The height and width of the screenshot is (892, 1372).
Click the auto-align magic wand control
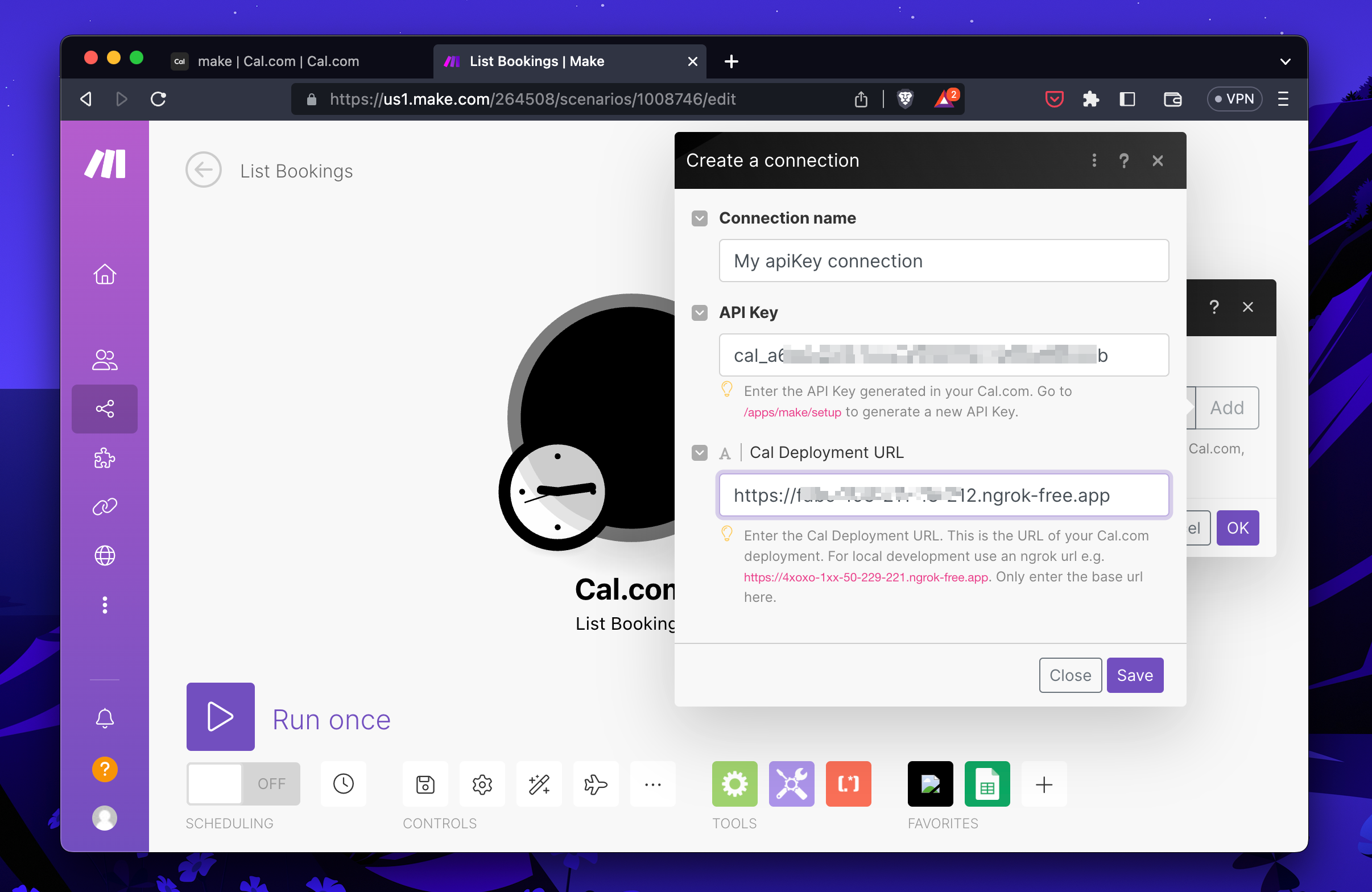[539, 783]
